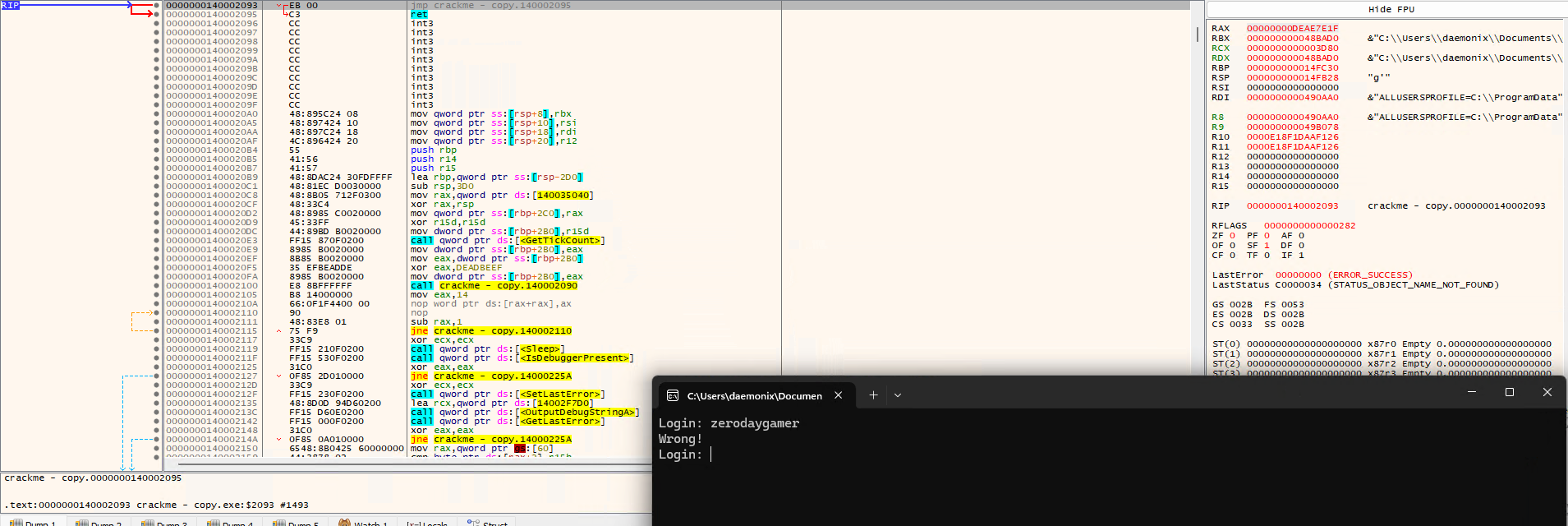The image size is (1568, 526).
Task: Select the GetLastError call instruction
Action: [x=508, y=422]
